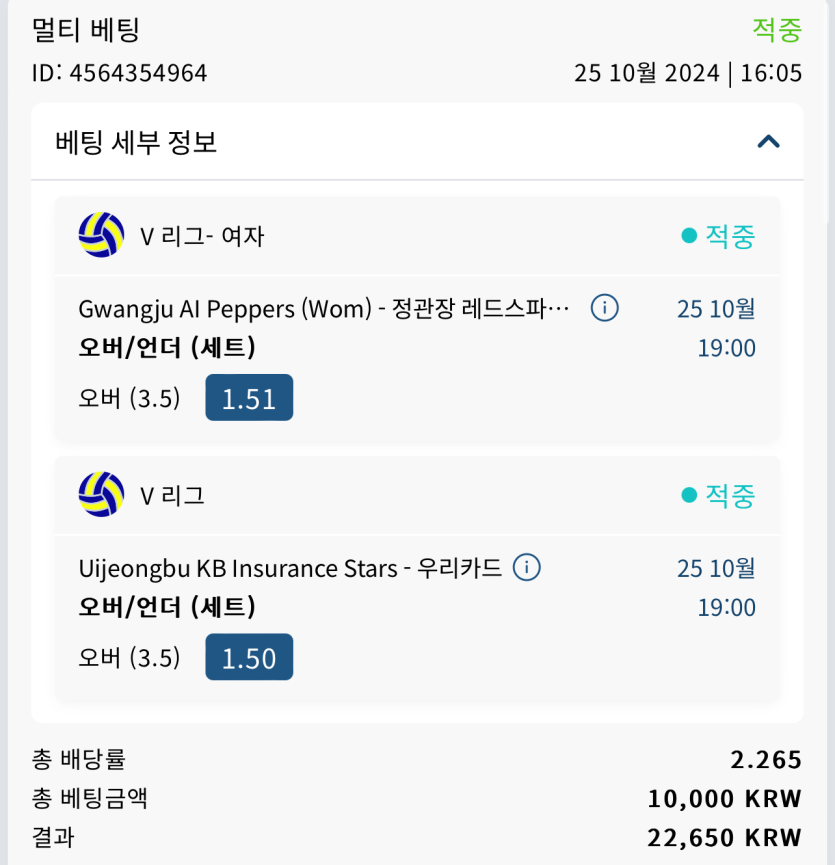Screen dimensions: 835x865
Task: Click the 총 베팅금액 value 10,000 KRW
Action: 725,799
